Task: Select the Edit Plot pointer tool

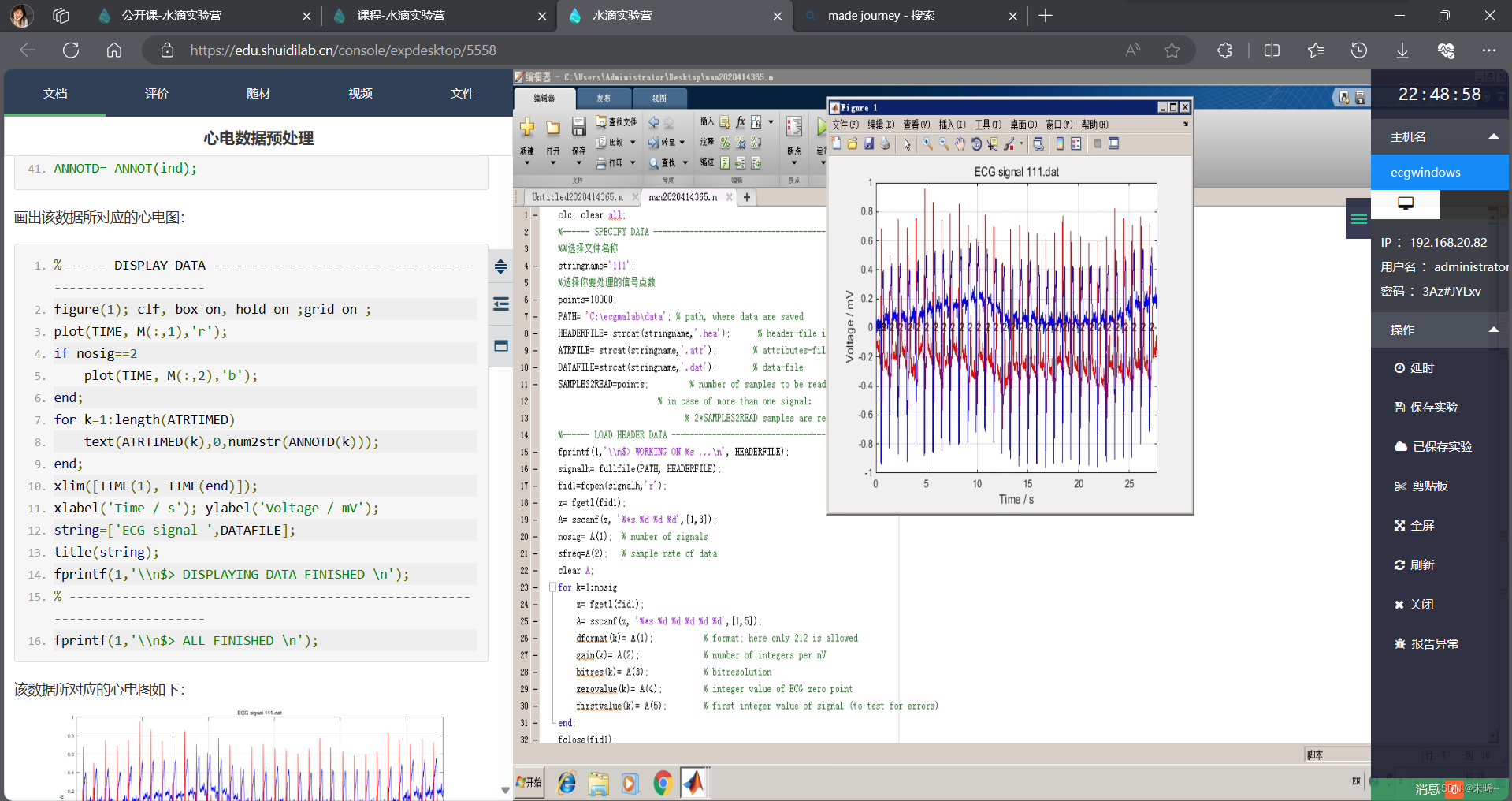Action: [907, 144]
